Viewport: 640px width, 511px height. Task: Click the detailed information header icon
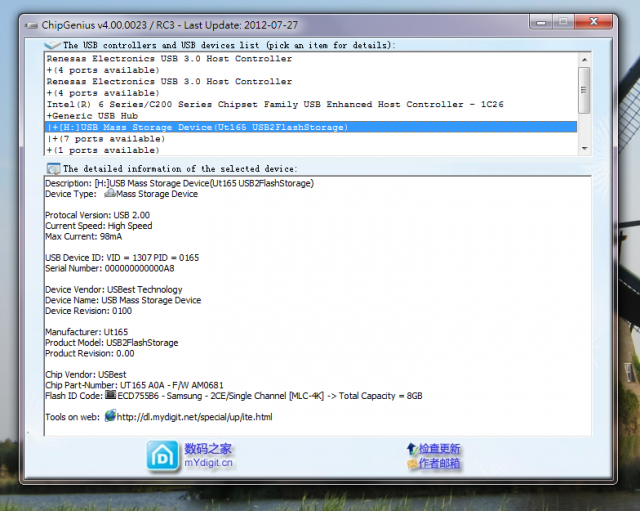(53, 169)
